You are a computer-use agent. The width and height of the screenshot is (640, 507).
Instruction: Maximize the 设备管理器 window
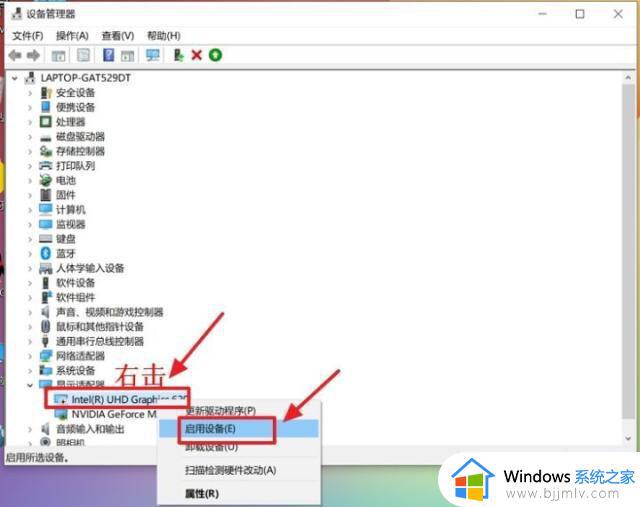(x=580, y=14)
